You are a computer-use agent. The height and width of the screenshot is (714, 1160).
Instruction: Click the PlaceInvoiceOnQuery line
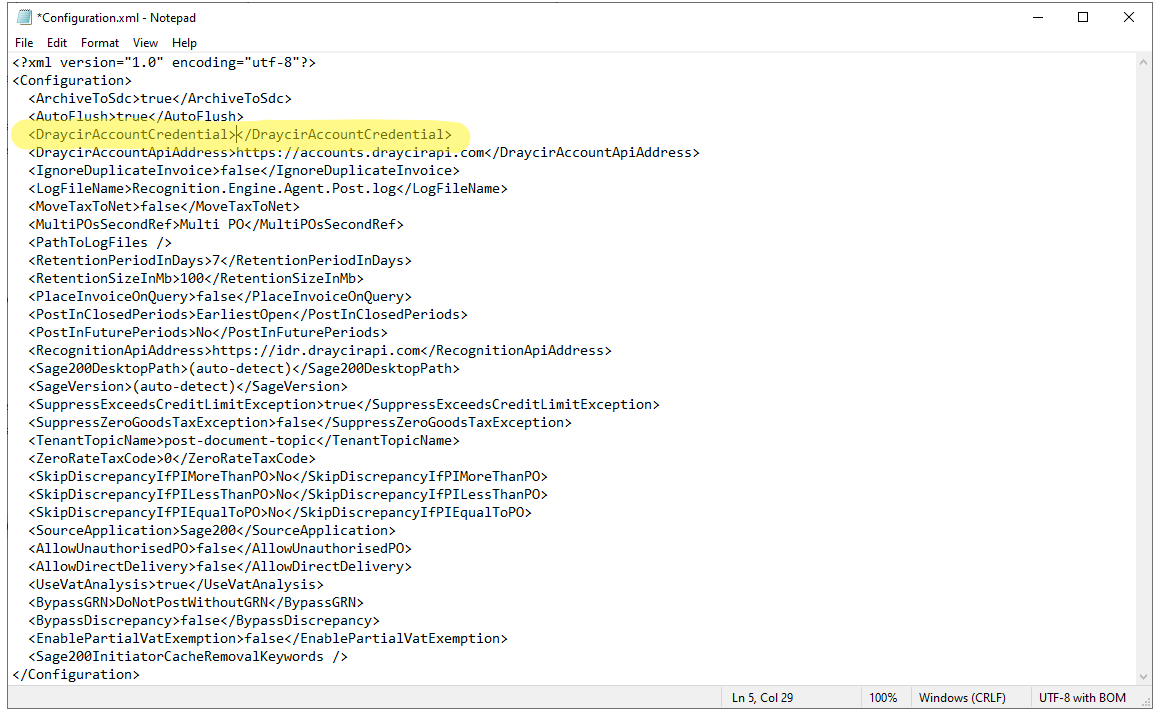click(x=220, y=297)
